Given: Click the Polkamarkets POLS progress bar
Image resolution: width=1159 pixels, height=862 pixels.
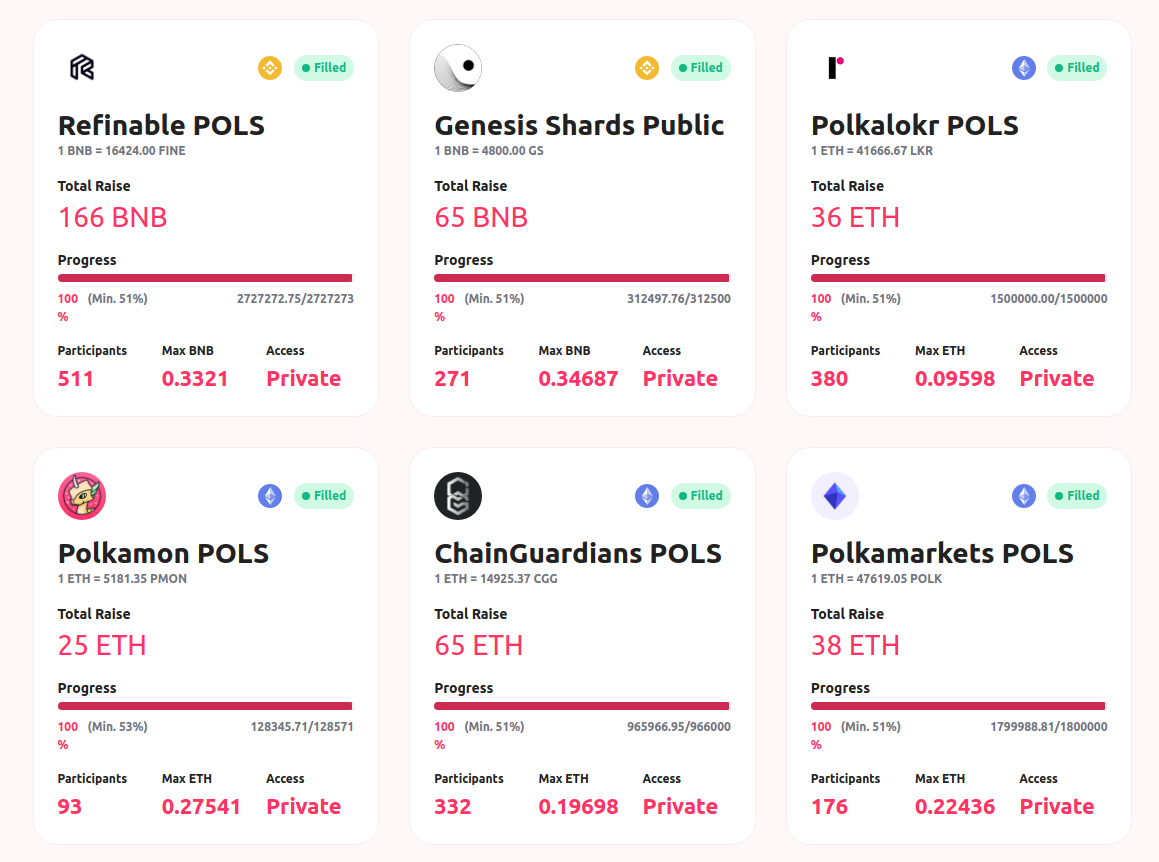Looking at the screenshot, I should [x=958, y=706].
